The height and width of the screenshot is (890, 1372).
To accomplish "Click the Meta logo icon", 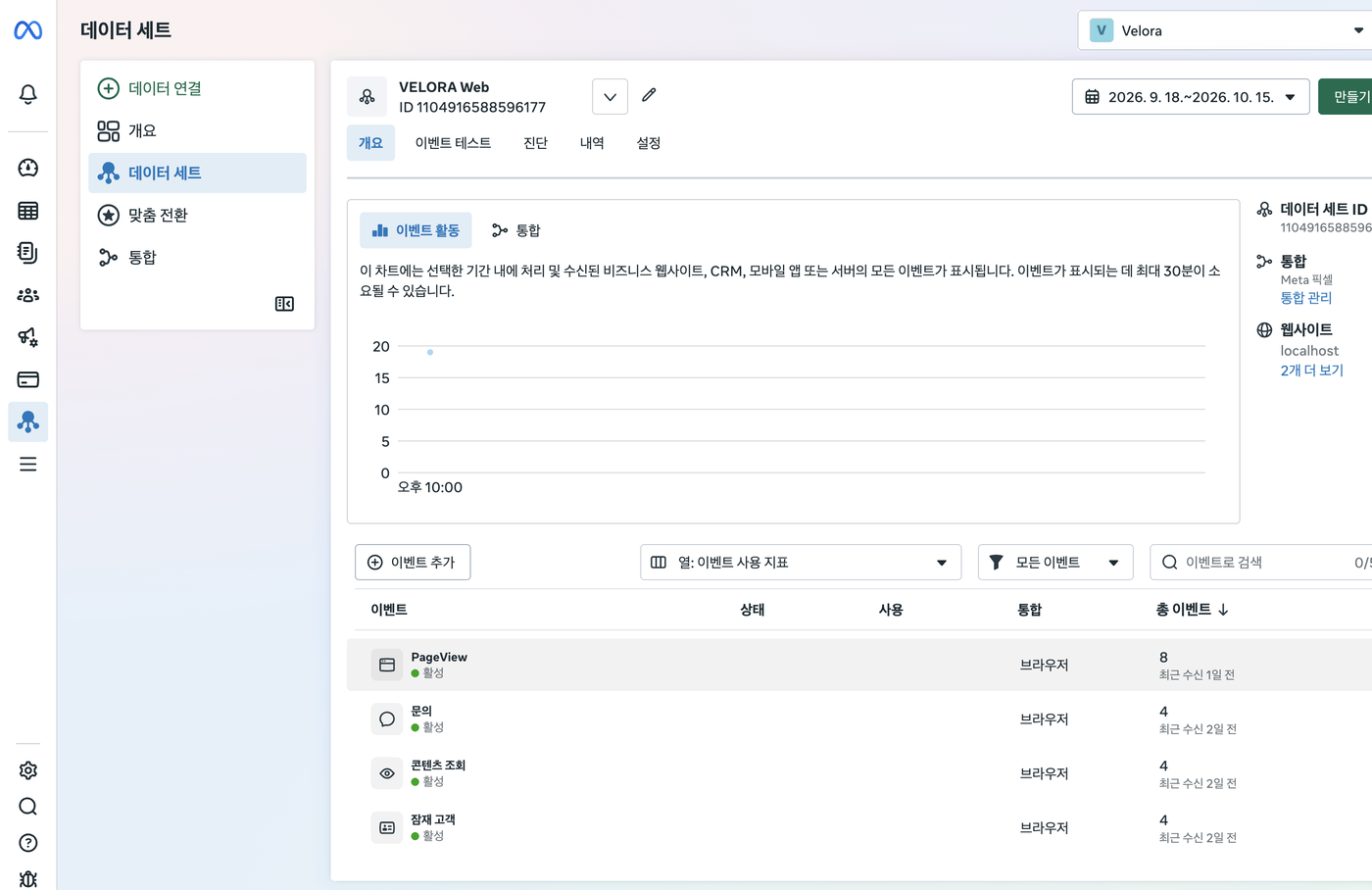I will tap(27, 30).
